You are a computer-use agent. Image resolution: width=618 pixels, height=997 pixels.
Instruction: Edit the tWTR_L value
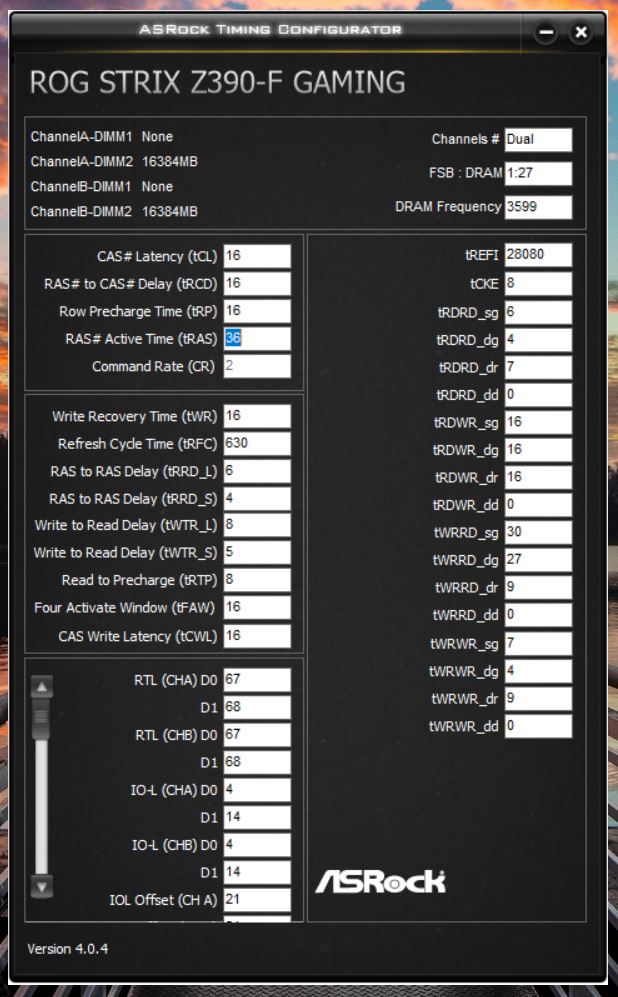pyautogui.click(x=257, y=525)
